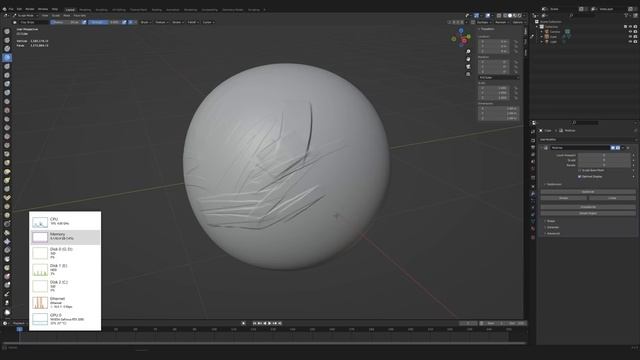Open the Modifiers wrench tab in Properties
Screen dimensions: 640x360
(533, 194)
